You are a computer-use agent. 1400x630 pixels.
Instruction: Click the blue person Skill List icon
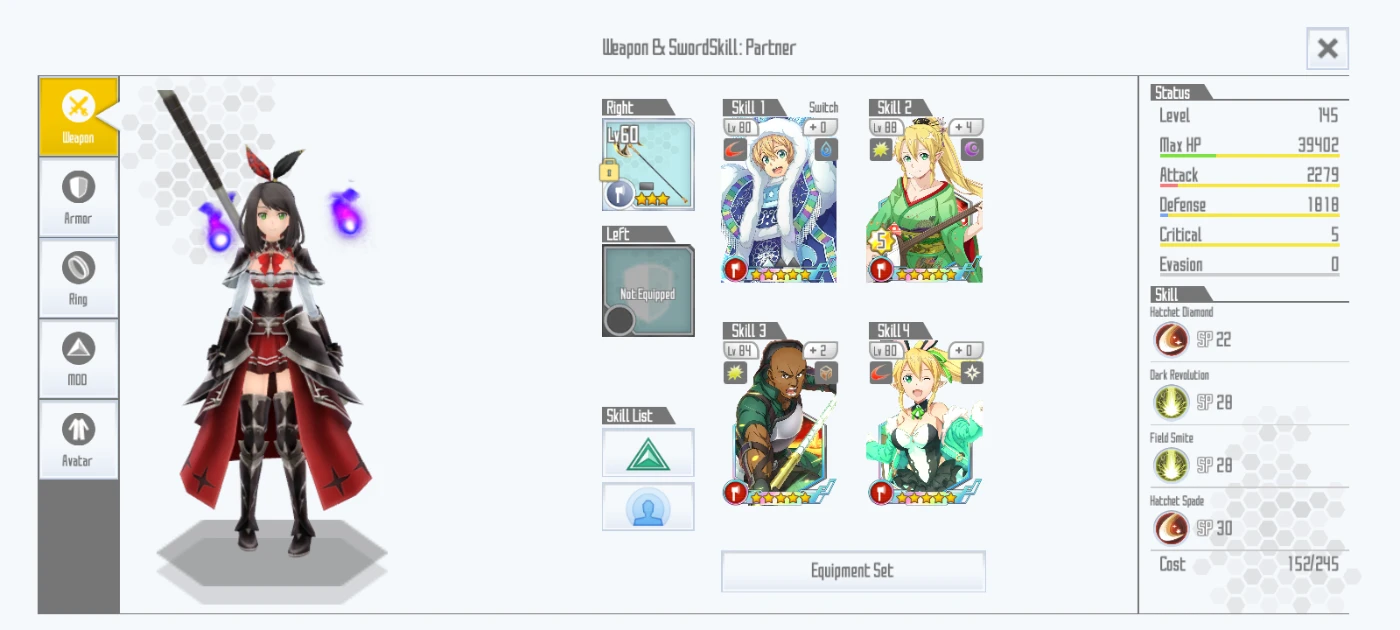tap(648, 507)
